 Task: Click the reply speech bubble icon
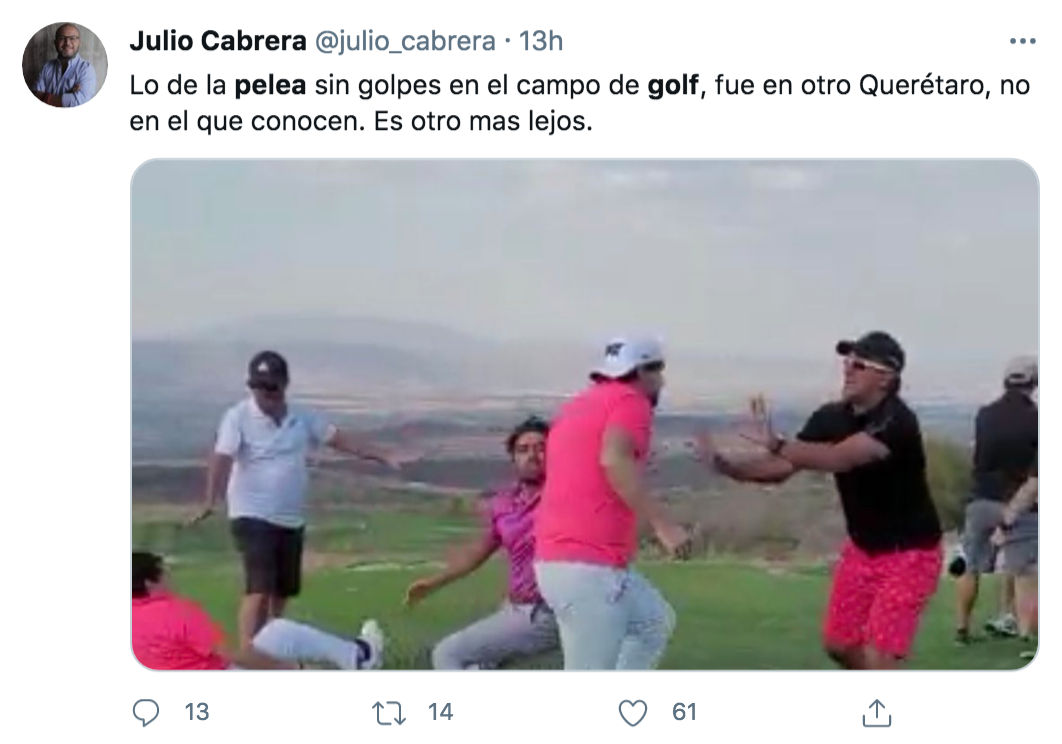pos(146,712)
